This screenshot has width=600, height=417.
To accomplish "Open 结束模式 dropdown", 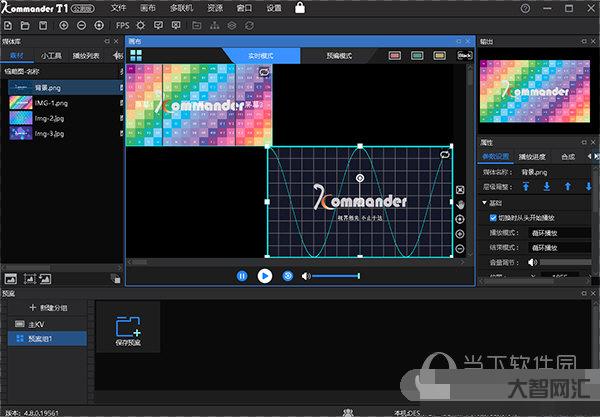I will 561,248.
